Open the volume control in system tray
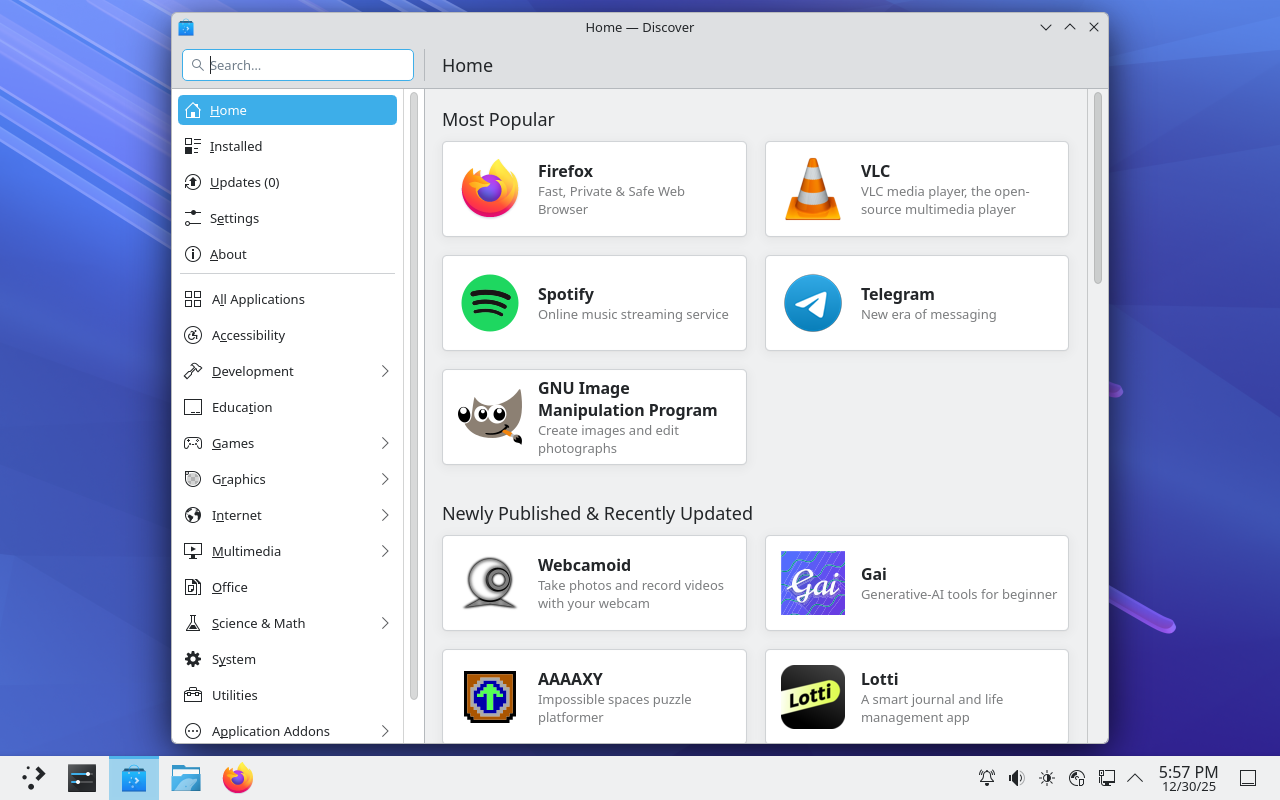Image resolution: width=1280 pixels, height=800 pixels. (x=1016, y=778)
